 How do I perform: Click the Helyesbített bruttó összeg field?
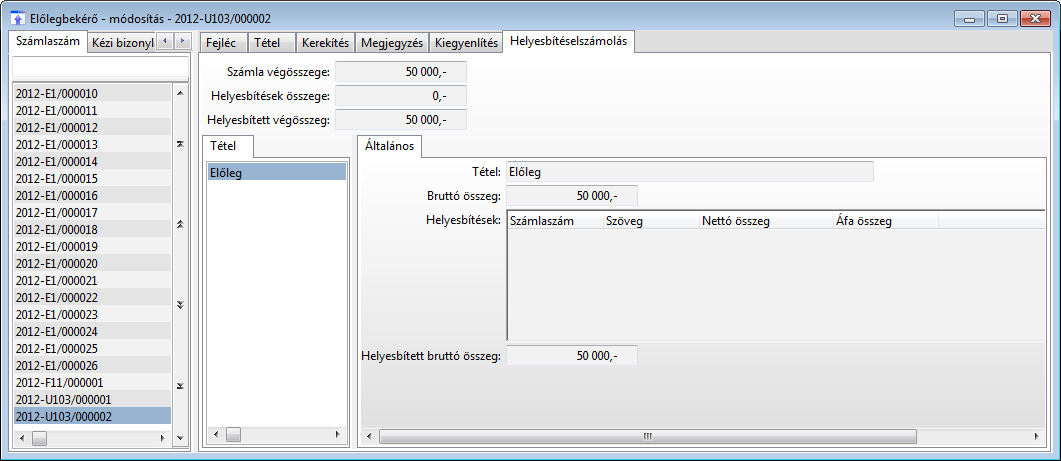[x=572, y=355]
